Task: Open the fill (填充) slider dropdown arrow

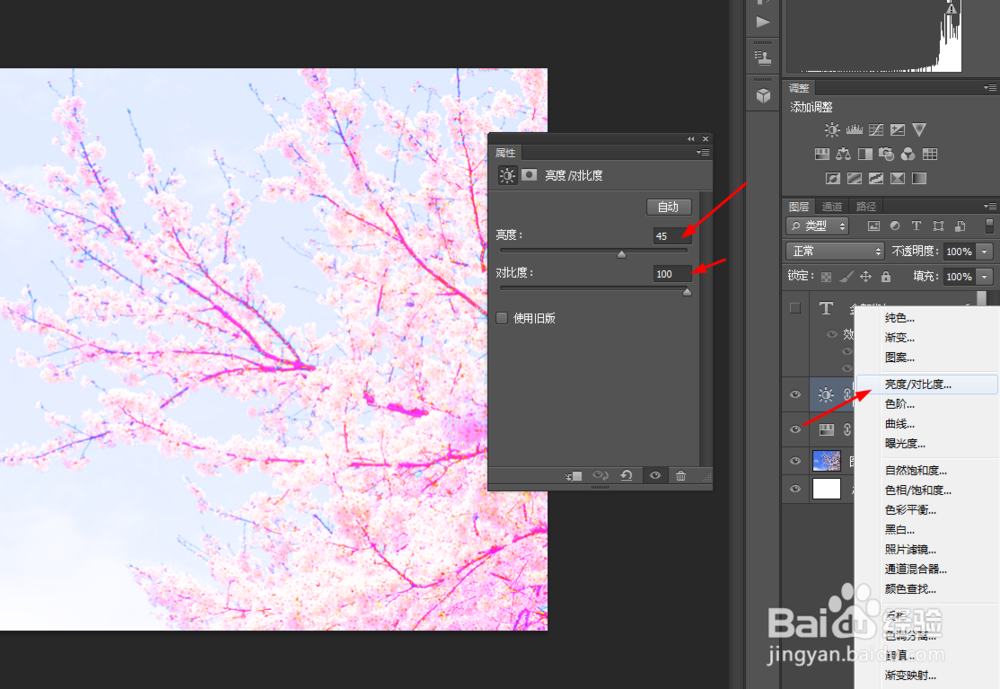Action: (985, 277)
